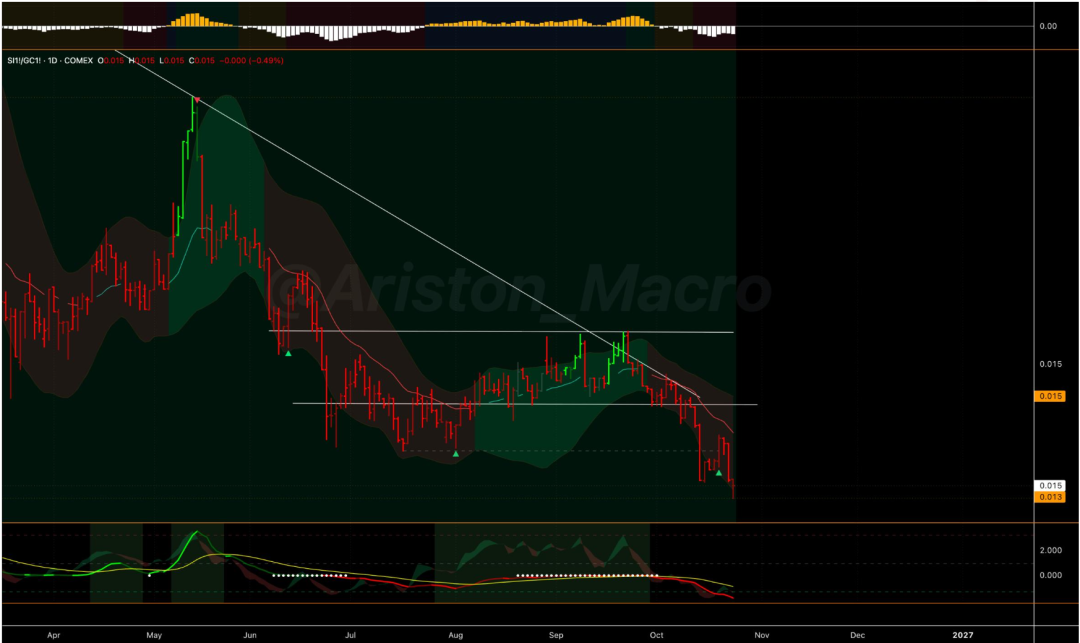1080x643 pixels.
Task: Click the orange 0.013 price label
Action: [x=1050, y=497]
